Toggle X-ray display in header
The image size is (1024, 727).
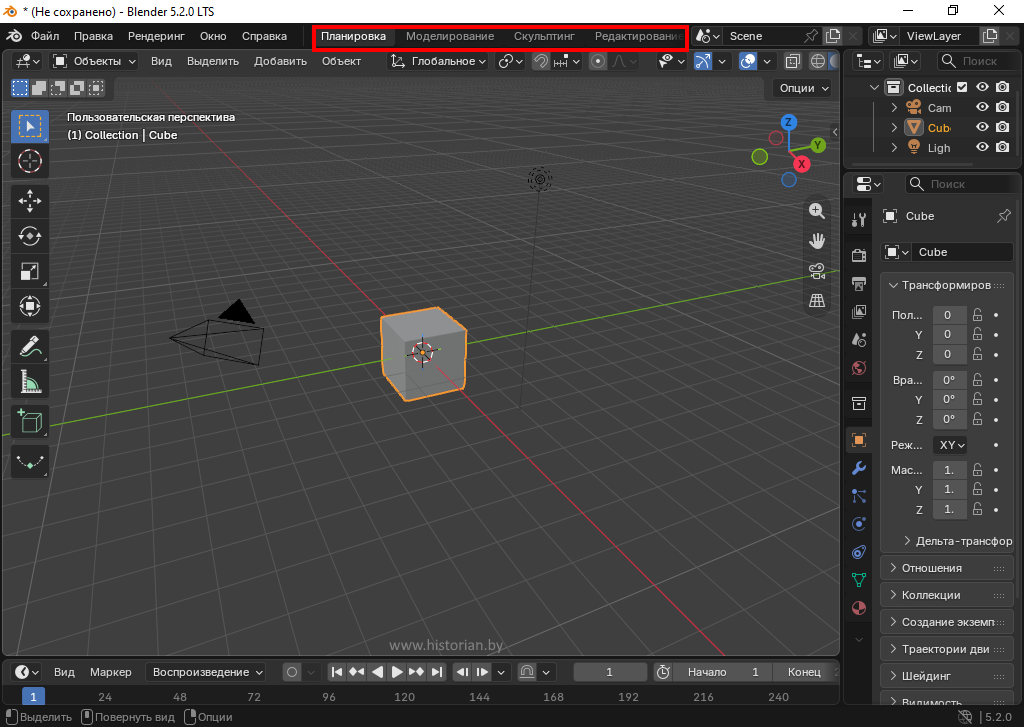click(x=792, y=61)
